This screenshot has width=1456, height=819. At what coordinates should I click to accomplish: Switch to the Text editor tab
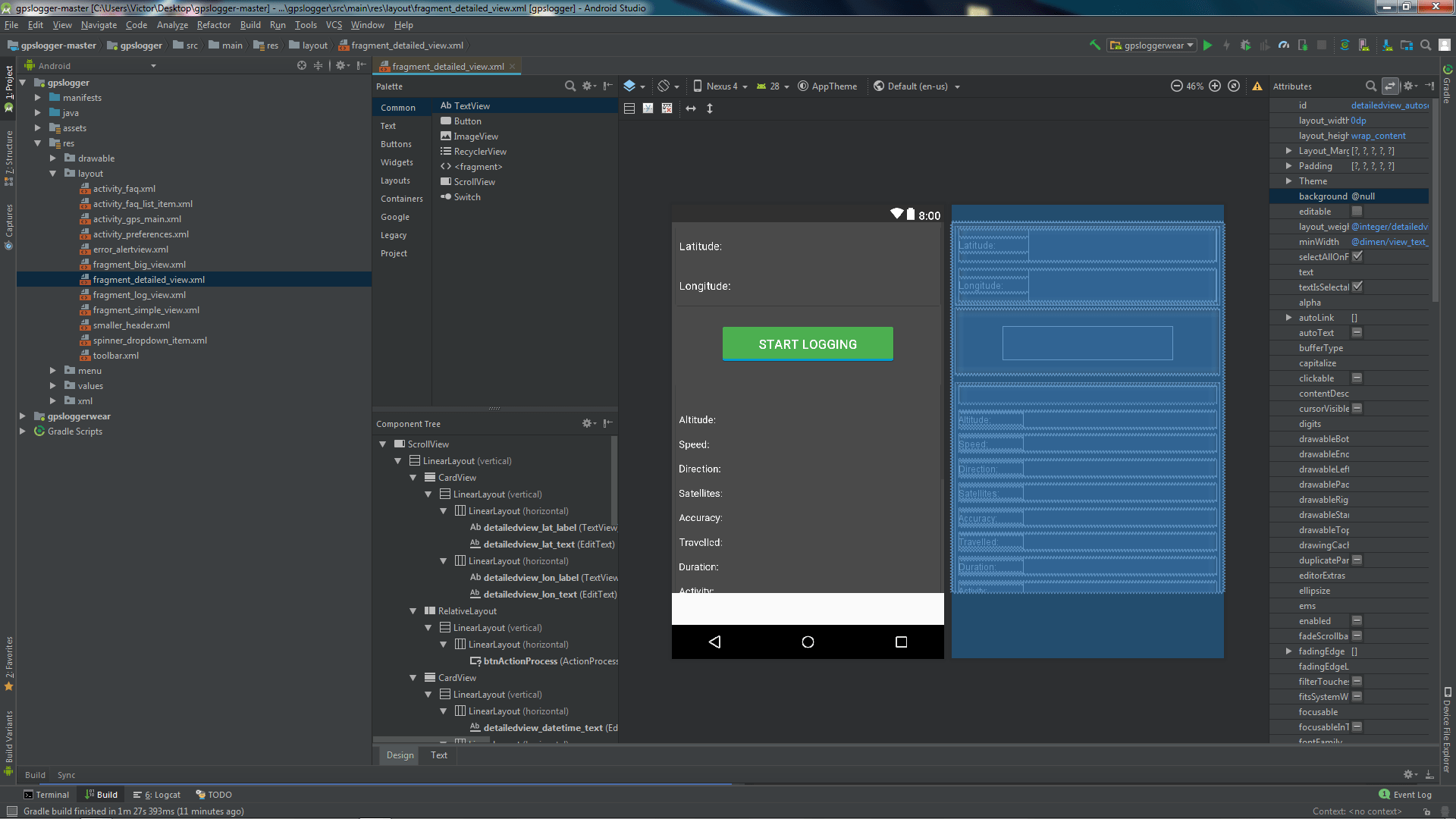click(x=438, y=755)
